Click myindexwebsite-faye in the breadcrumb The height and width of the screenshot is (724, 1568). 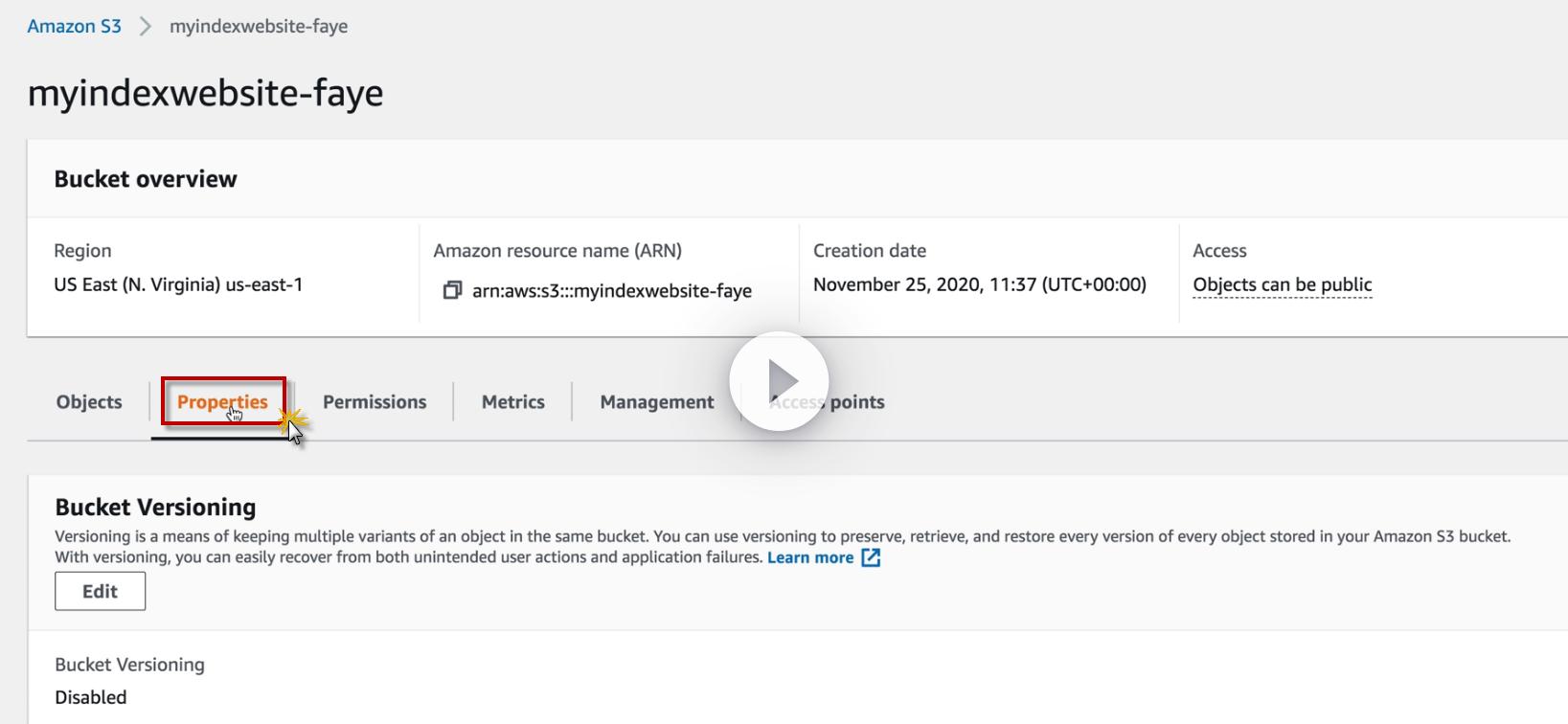(259, 27)
